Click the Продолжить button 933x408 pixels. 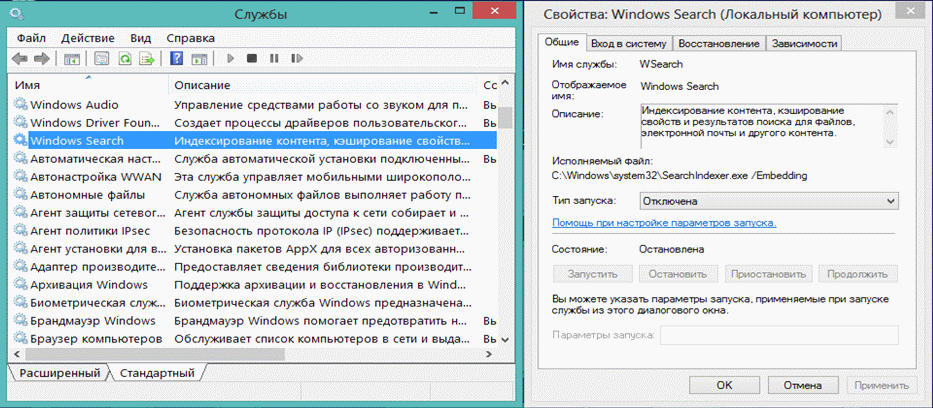859,274
